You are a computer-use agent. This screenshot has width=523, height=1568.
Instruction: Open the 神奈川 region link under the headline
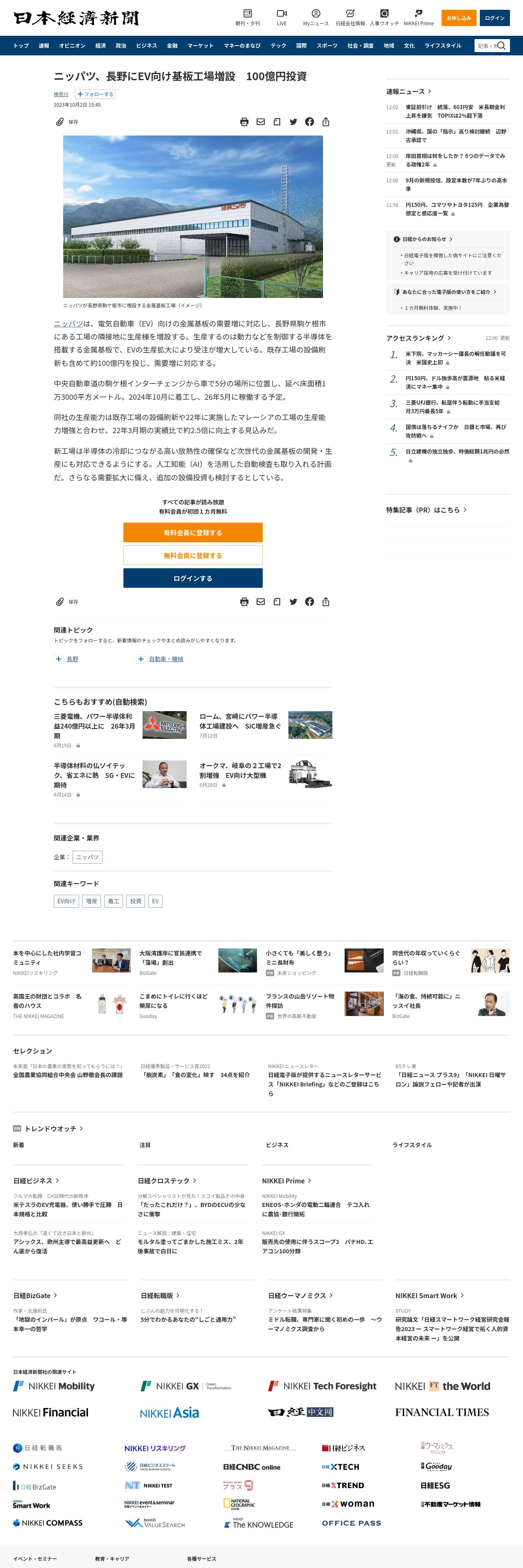[61, 94]
